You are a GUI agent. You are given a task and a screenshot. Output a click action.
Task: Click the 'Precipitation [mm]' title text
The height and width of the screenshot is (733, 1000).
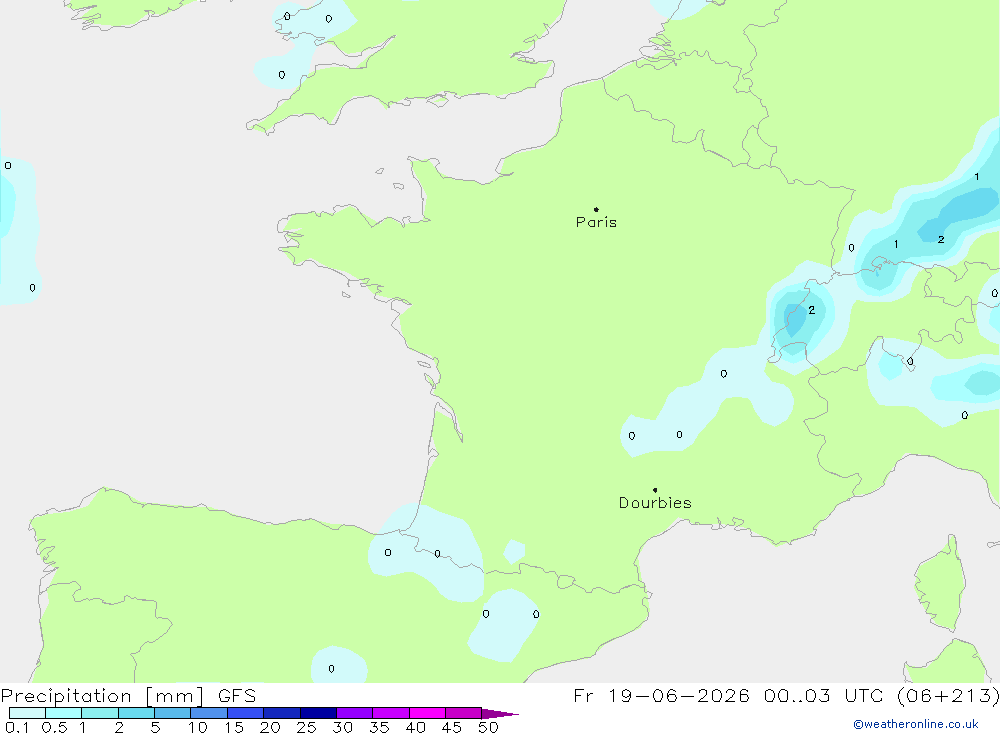102,696
